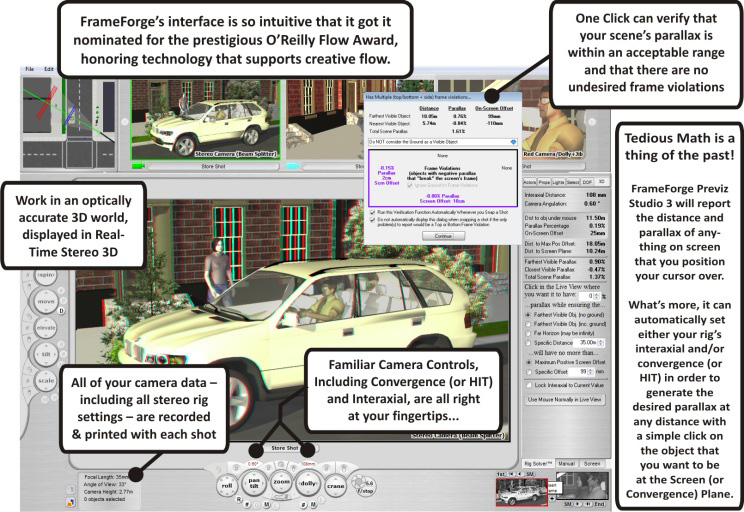Screen dimensions: 744x512
Task: Click the Specific Offset value stepper
Action: click(591, 372)
